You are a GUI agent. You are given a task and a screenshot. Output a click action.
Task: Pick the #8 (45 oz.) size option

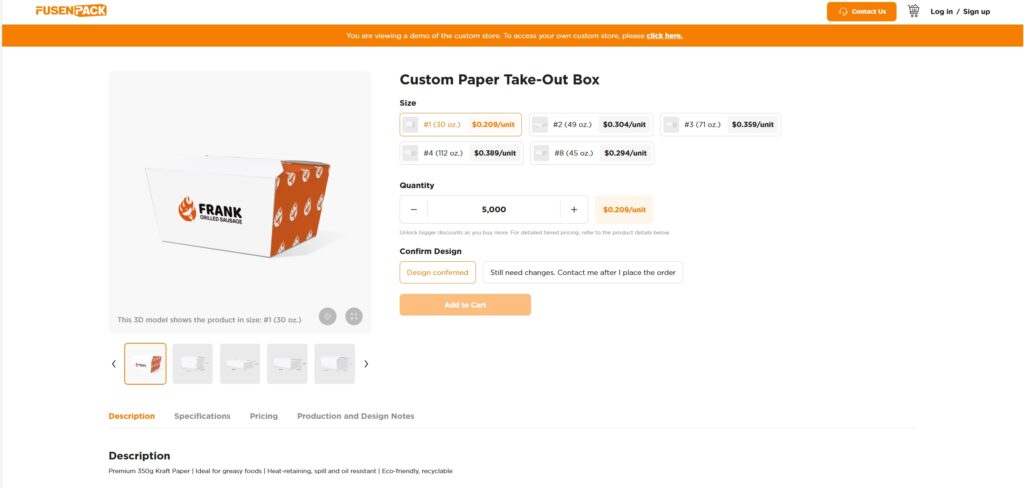coord(592,153)
